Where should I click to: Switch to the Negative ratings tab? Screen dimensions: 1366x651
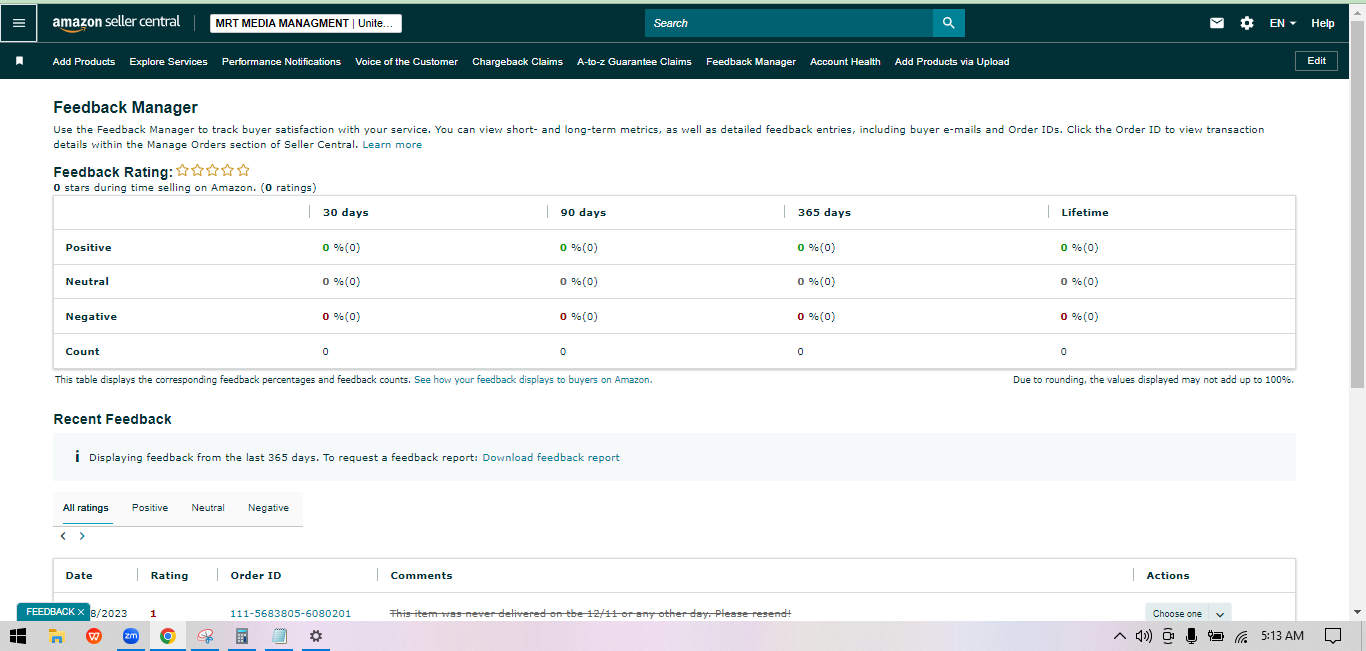[268, 508]
